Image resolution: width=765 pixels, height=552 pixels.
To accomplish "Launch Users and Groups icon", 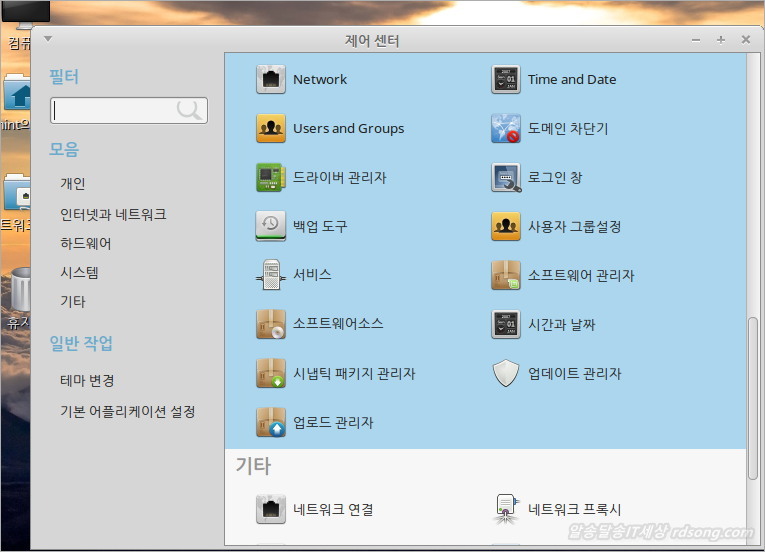I will click(271, 129).
